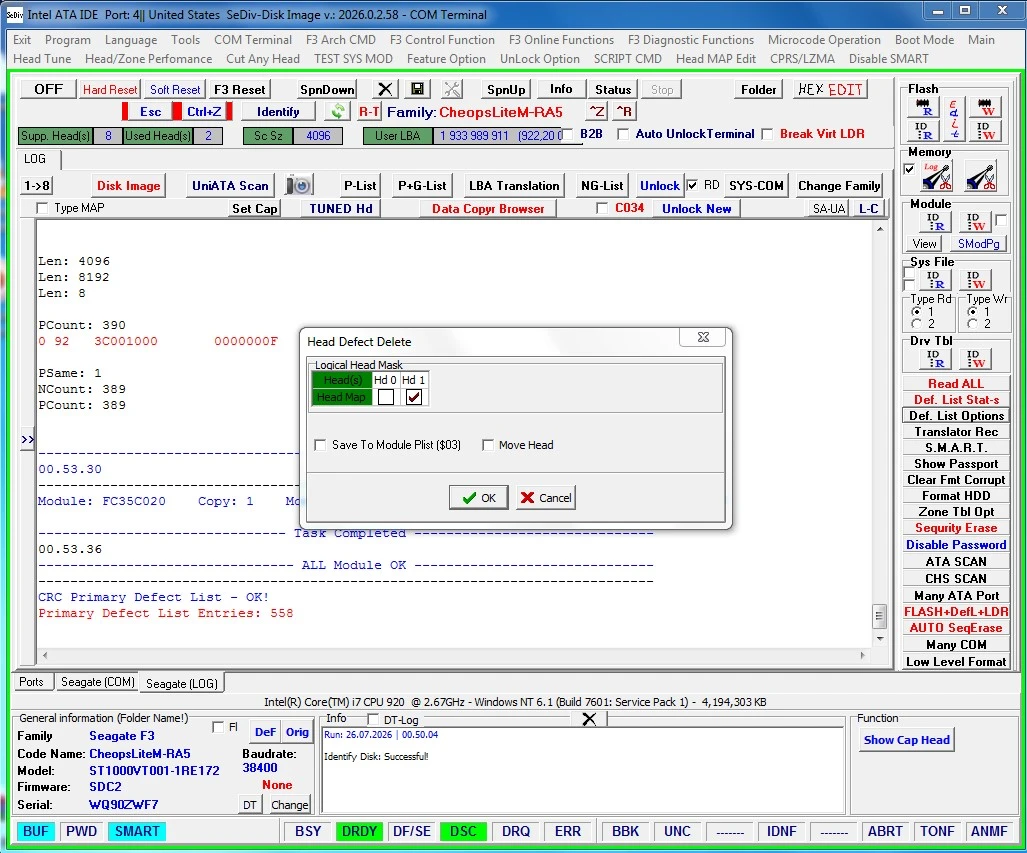Enable Save To Module Plist ($03)
The width and height of the screenshot is (1027, 853).
(320, 445)
